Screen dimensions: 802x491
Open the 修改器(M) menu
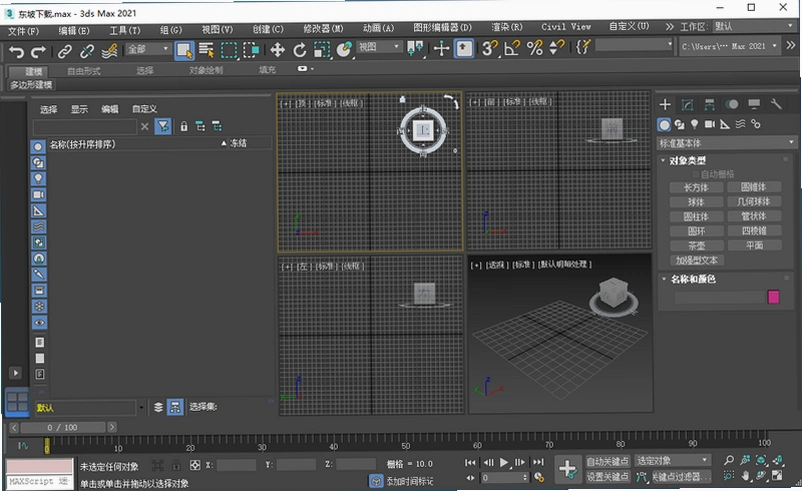(323, 29)
